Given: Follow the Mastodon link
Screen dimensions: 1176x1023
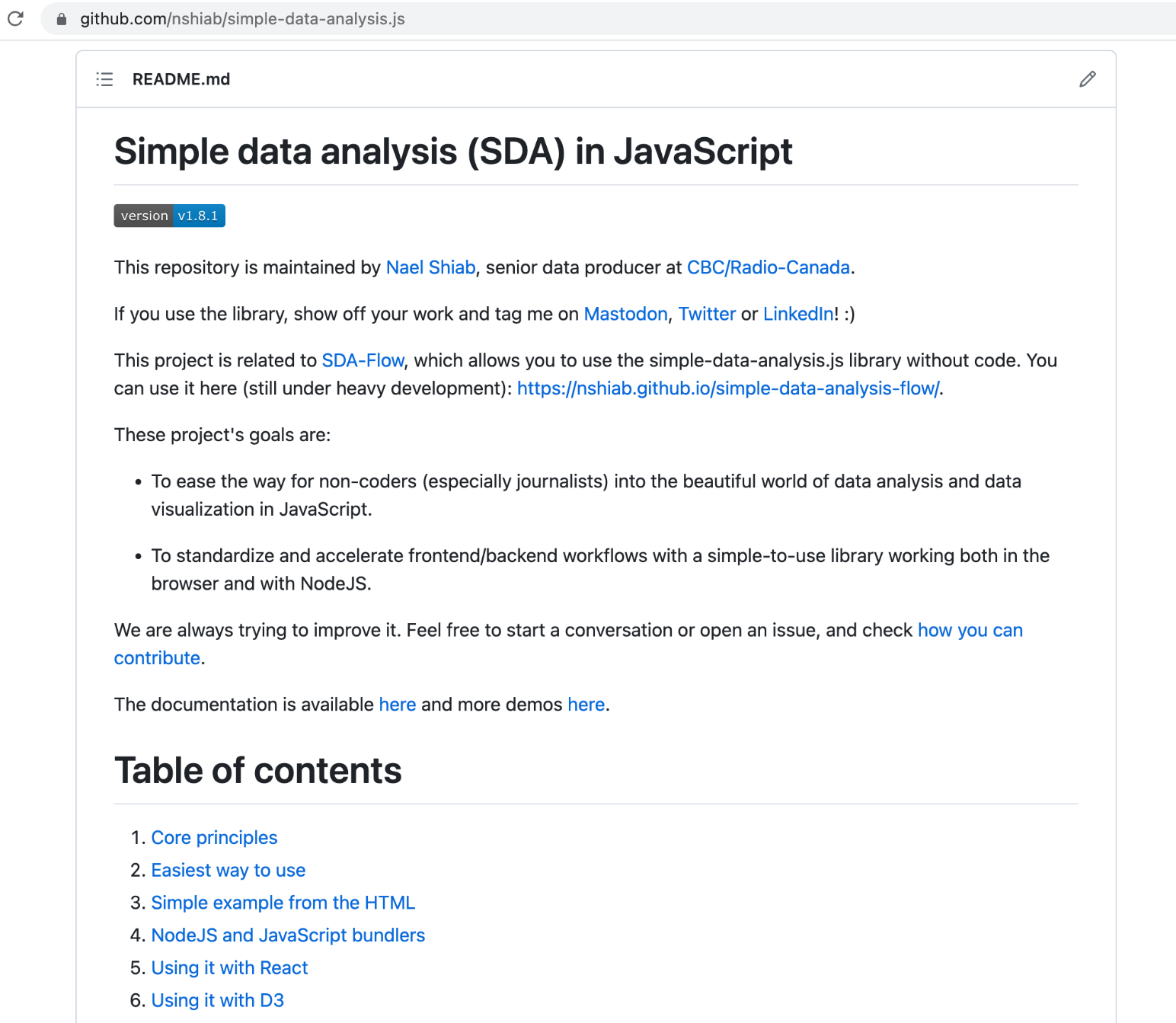Looking at the screenshot, I should 625,314.
